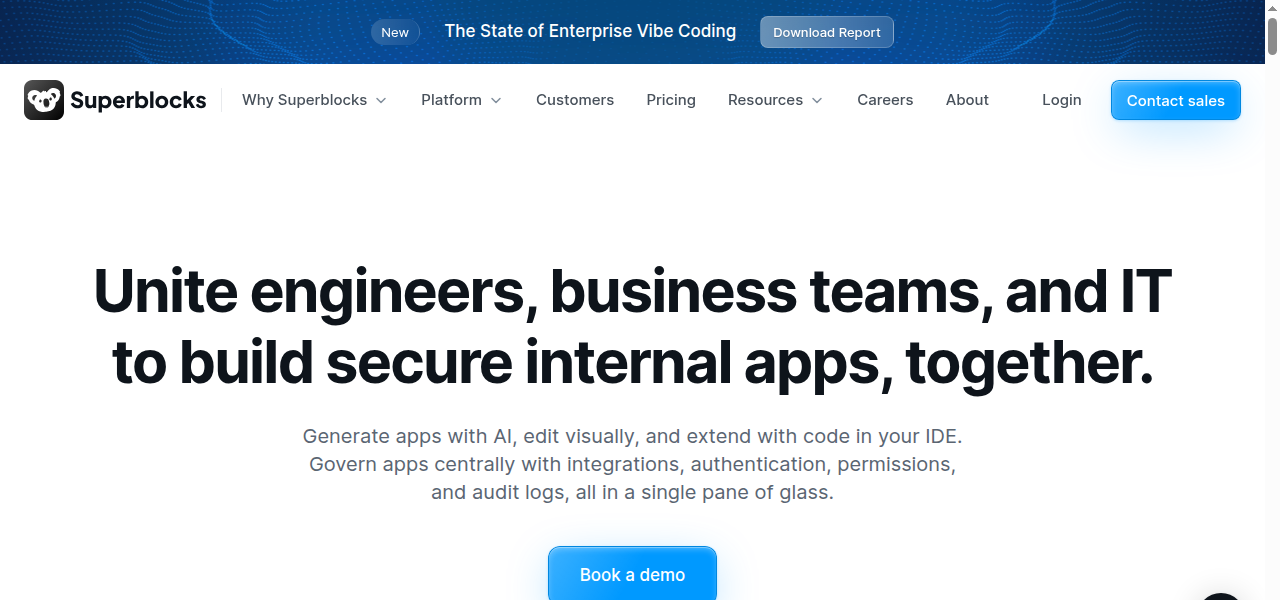
Task: Expand the Resources menu chevron
Action: click(817, 101)
